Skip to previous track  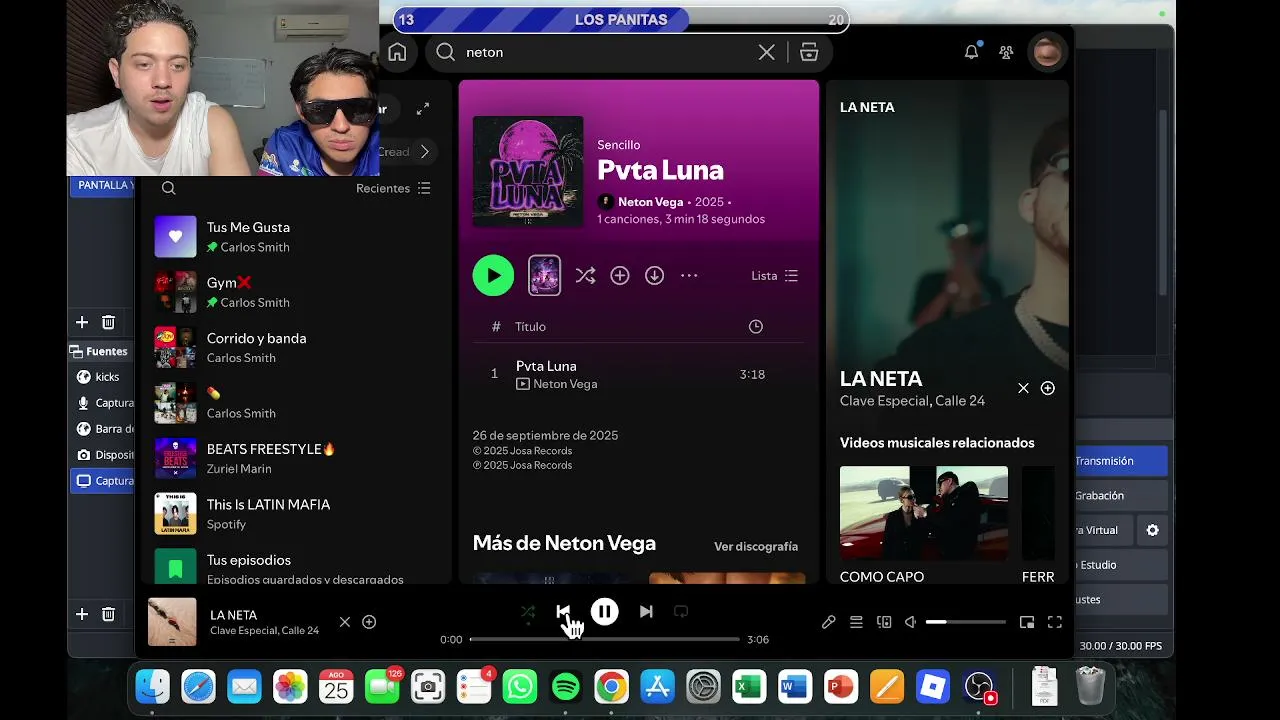(563, 611)
